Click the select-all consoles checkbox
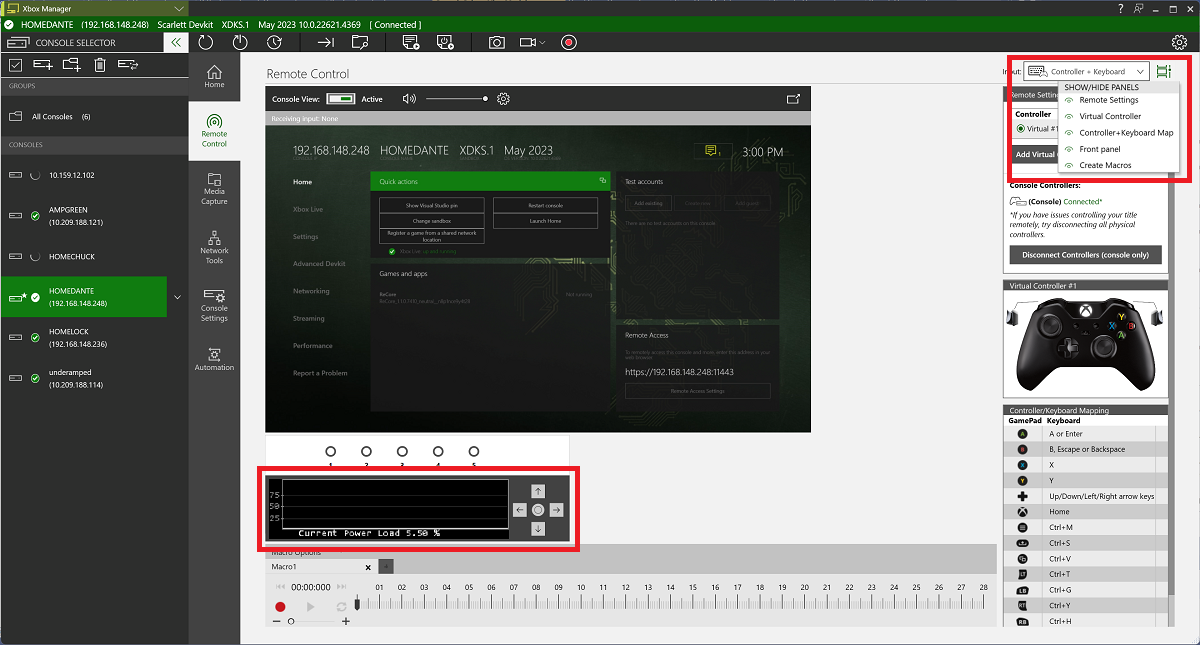 click(15, 63)
